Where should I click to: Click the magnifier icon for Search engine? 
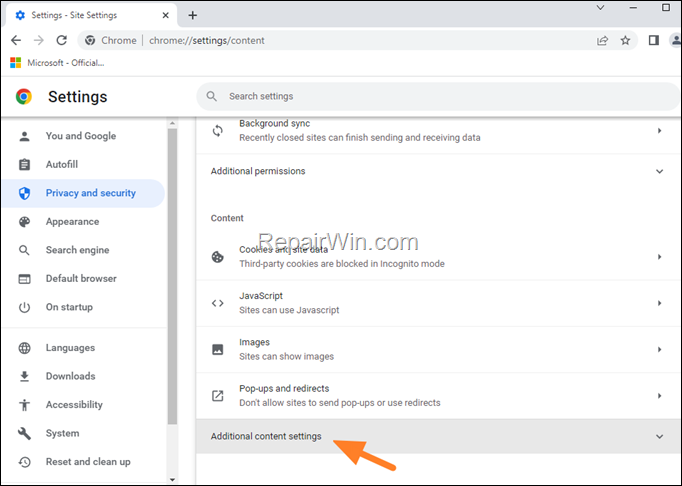click(x=24, y=250)
